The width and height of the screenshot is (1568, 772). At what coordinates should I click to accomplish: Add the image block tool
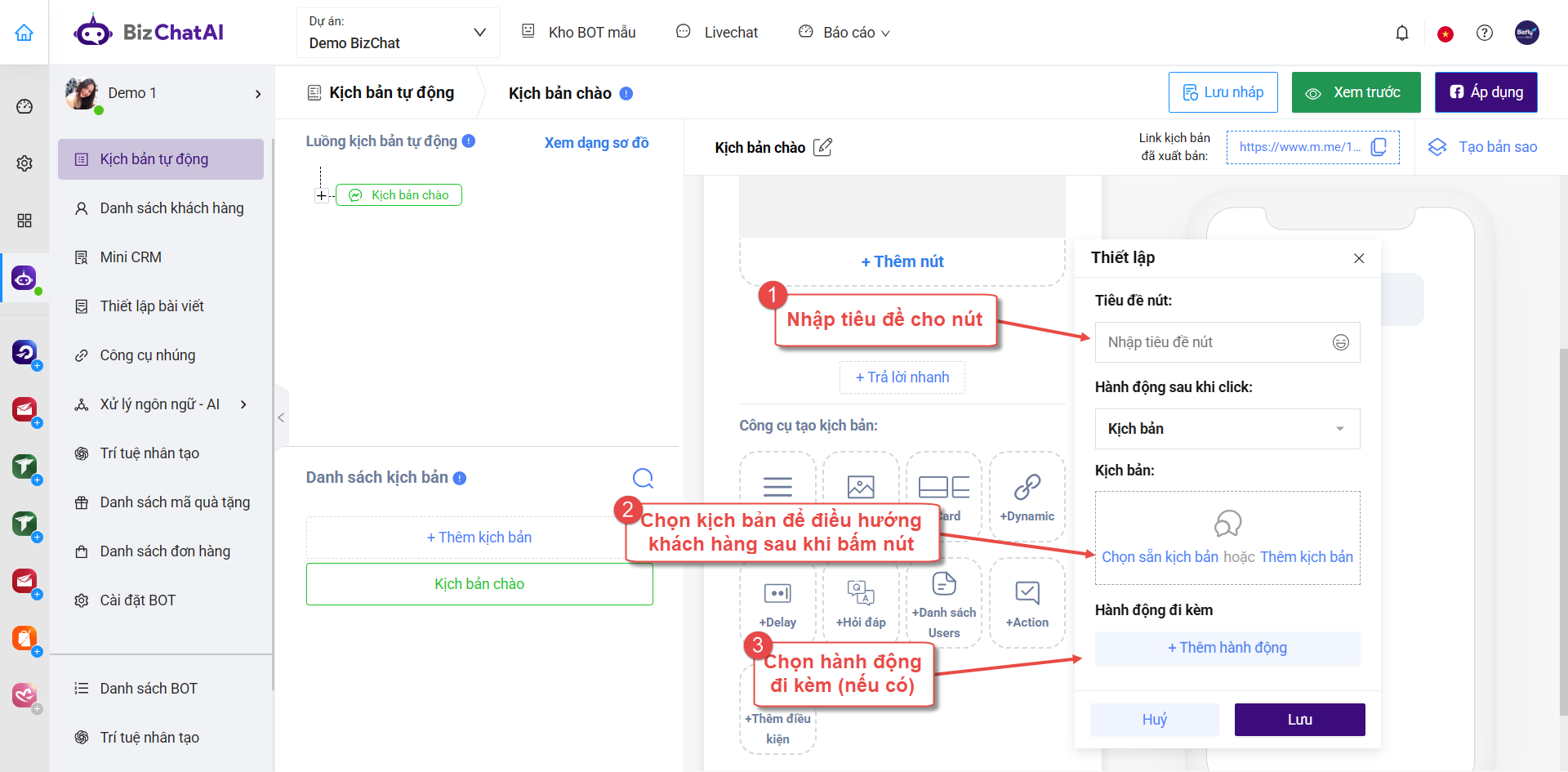point(861,487)
